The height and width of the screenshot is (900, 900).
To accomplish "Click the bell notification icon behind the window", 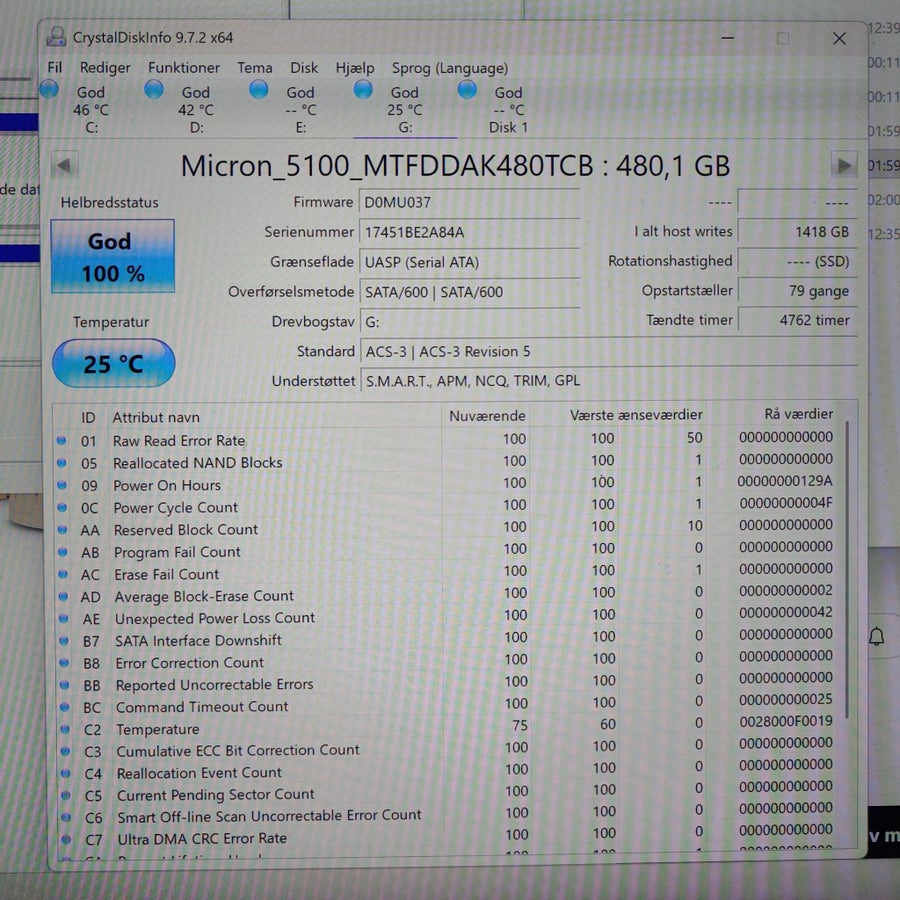I will [x=876, y=636].
